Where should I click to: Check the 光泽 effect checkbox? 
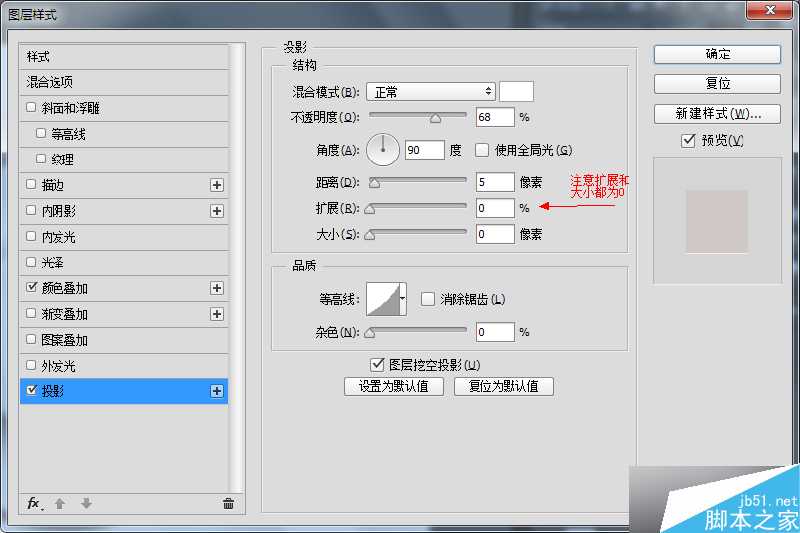point(31,262)
